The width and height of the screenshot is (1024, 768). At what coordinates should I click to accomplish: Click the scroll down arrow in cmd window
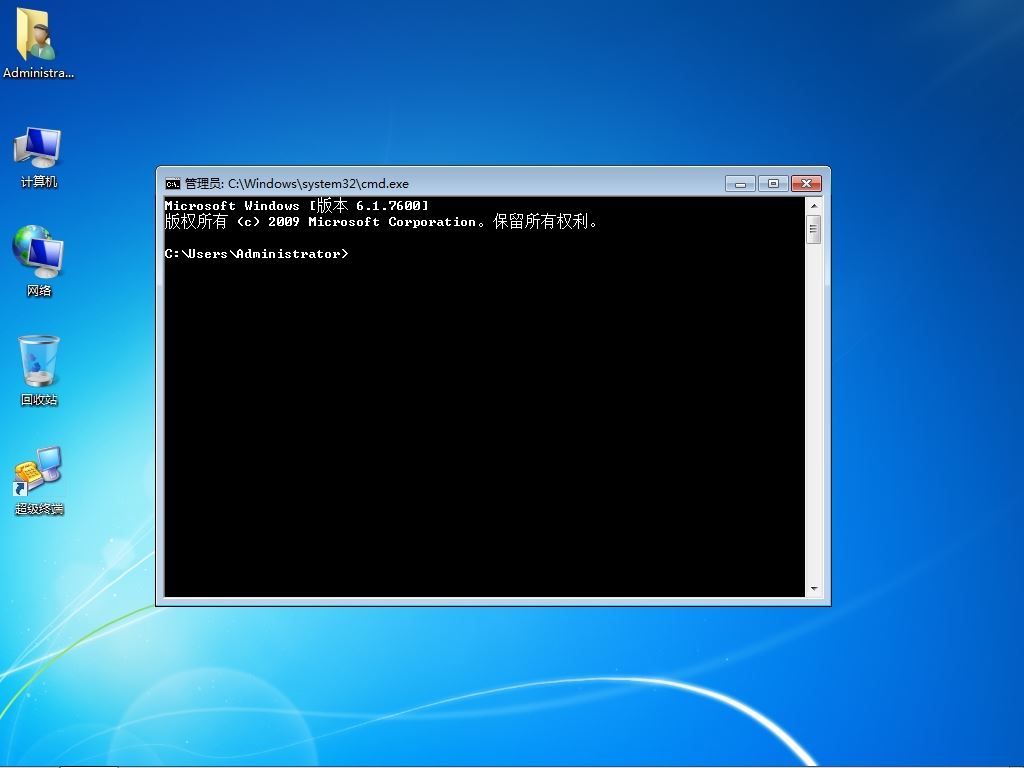tap(814, 588)
